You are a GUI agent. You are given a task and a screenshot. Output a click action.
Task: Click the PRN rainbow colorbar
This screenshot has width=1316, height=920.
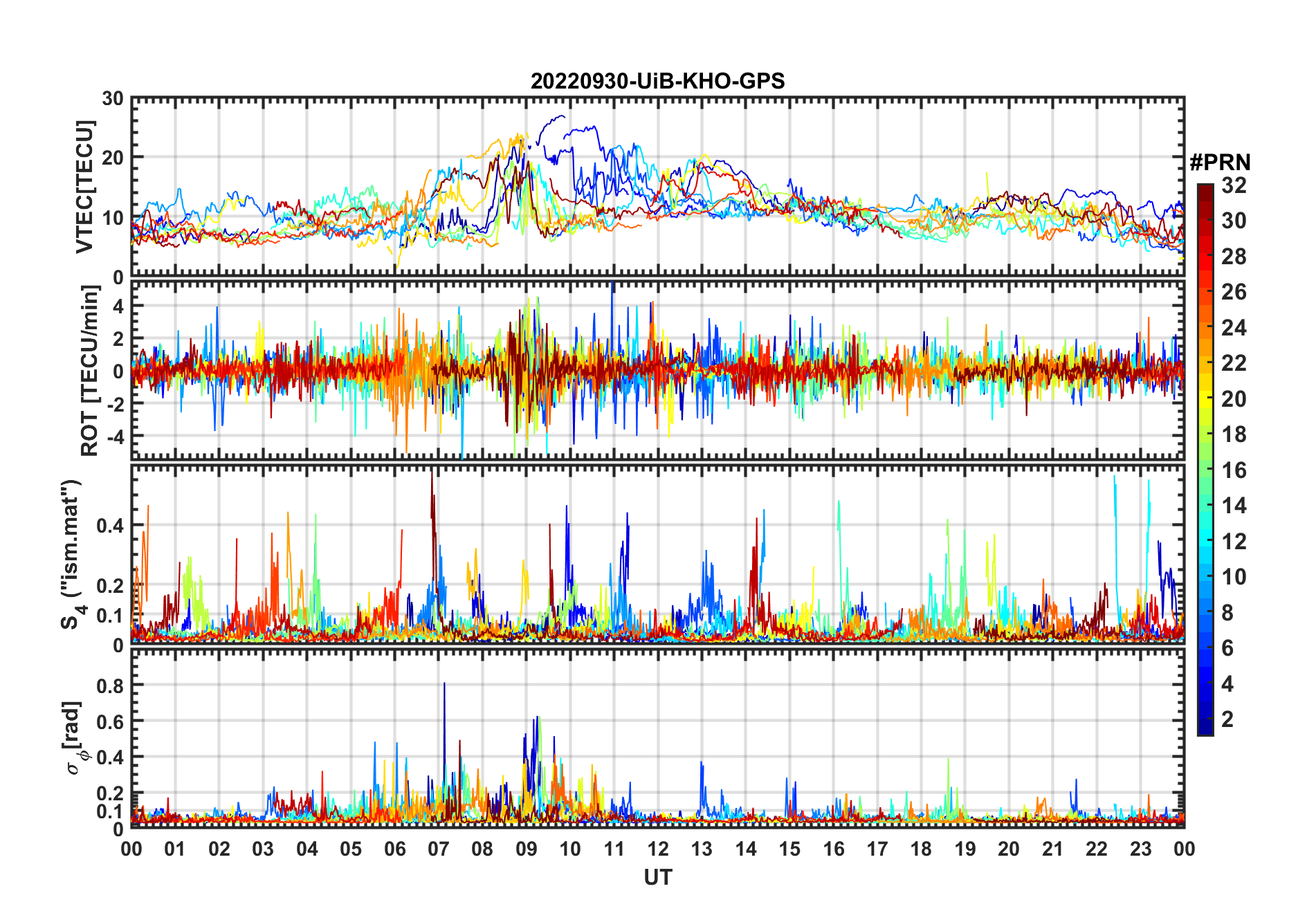click(1205, 459)
